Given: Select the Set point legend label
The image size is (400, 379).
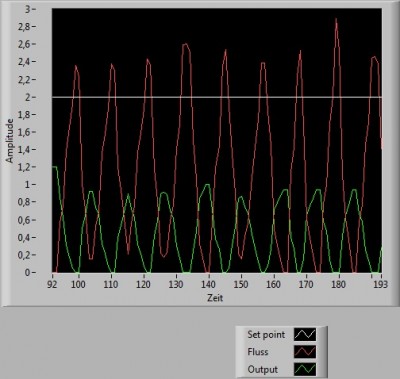Looking at the screenshot, I should coord(266,334).
